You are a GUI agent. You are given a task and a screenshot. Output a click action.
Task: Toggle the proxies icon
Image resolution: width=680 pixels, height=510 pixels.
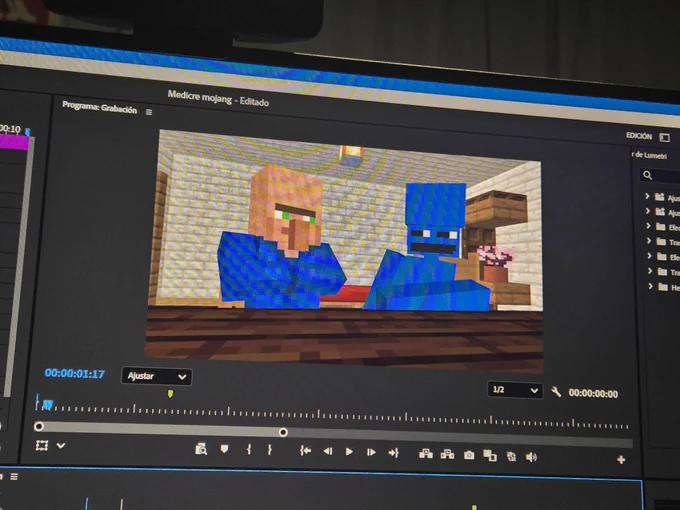click(x=511, y=456)
